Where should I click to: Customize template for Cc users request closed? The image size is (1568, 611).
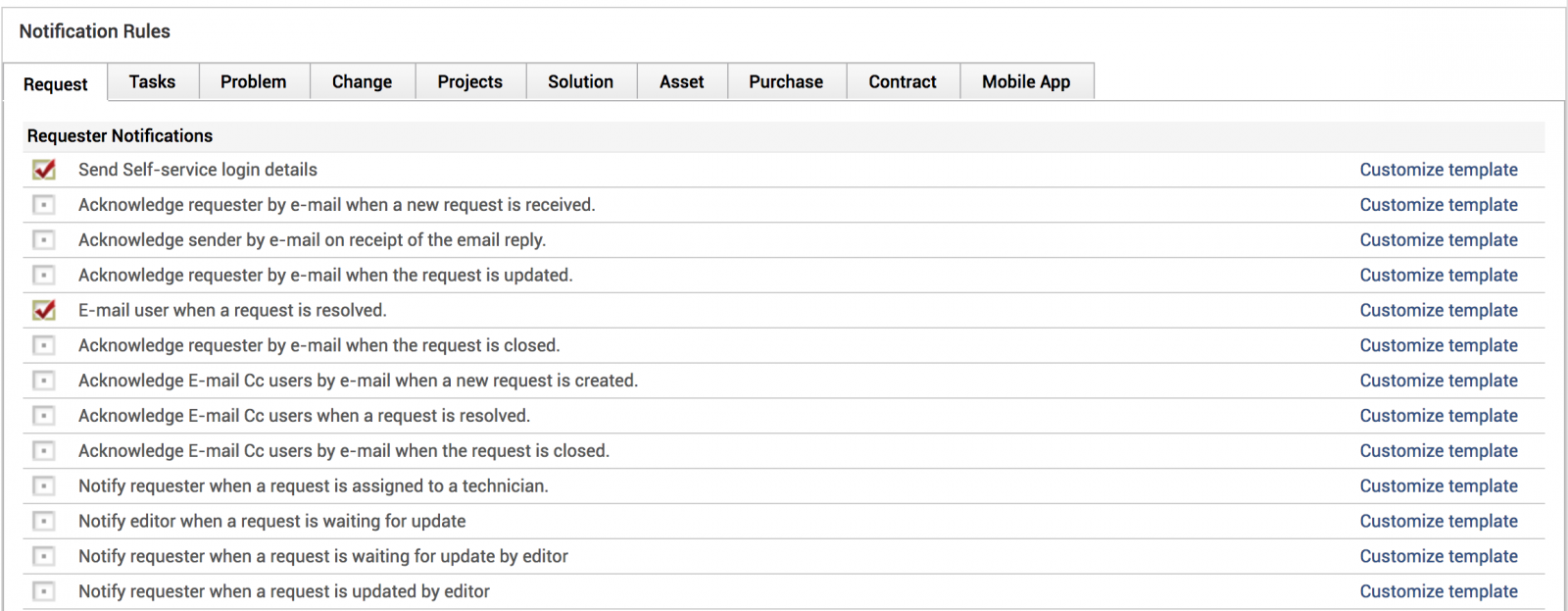coord(1438,451)
